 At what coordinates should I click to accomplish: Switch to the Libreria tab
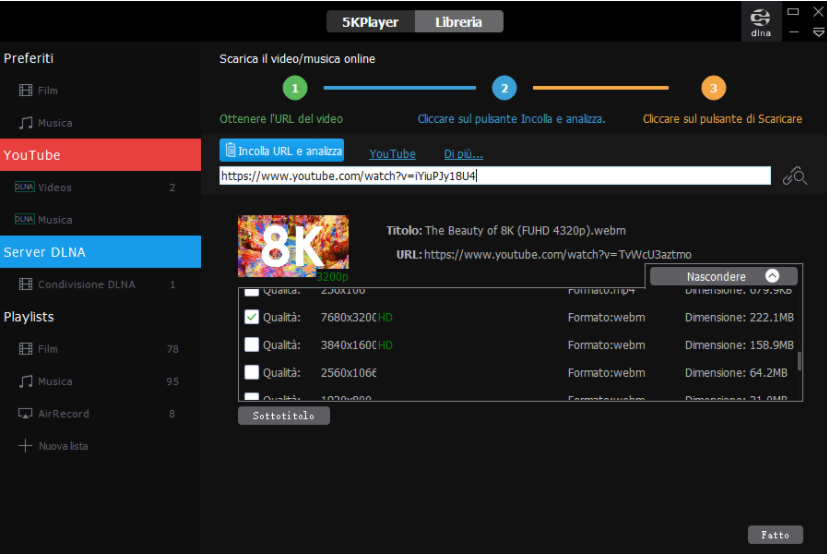click(459, 22)
